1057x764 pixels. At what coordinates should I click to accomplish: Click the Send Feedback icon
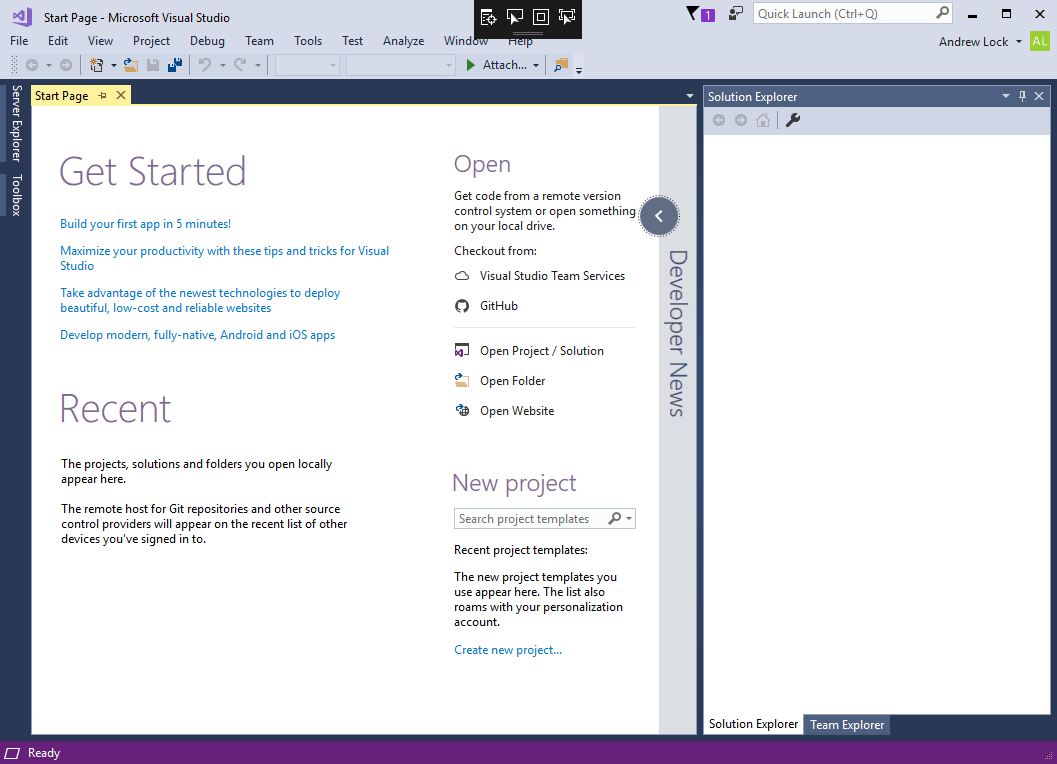tap(736, 13)
